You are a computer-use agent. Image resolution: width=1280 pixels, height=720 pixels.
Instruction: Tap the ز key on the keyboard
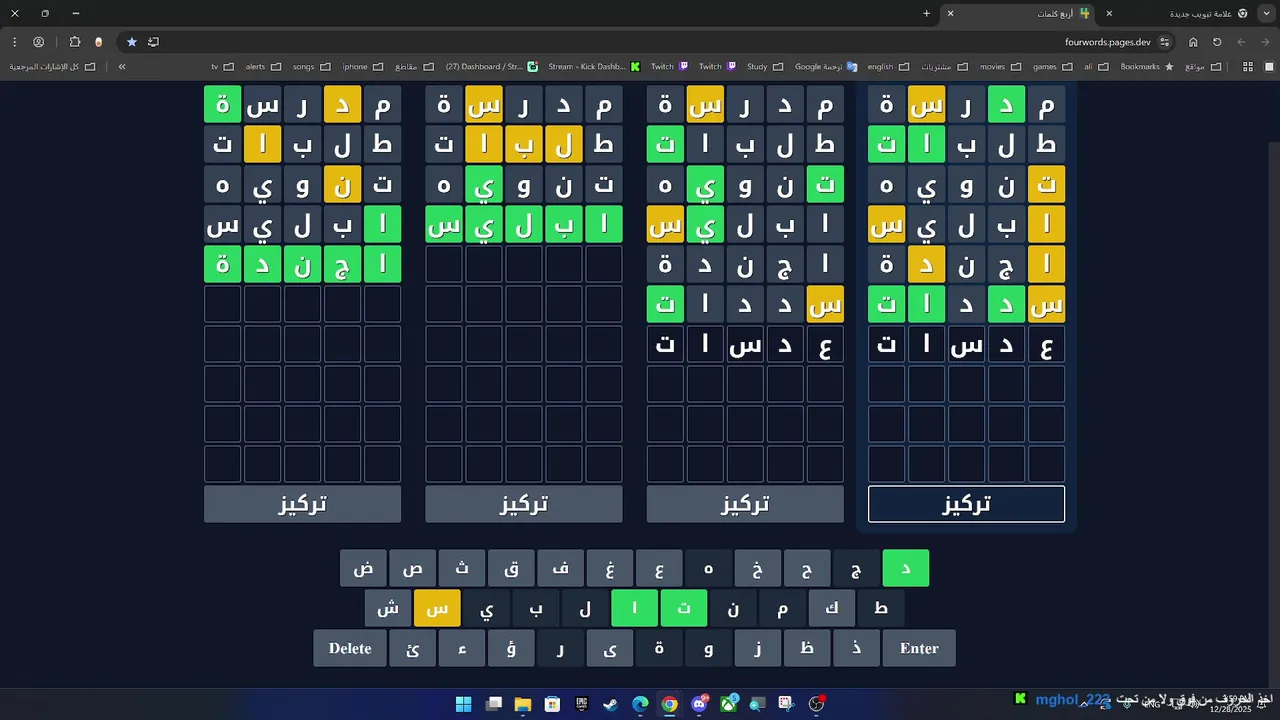point(758,648)
